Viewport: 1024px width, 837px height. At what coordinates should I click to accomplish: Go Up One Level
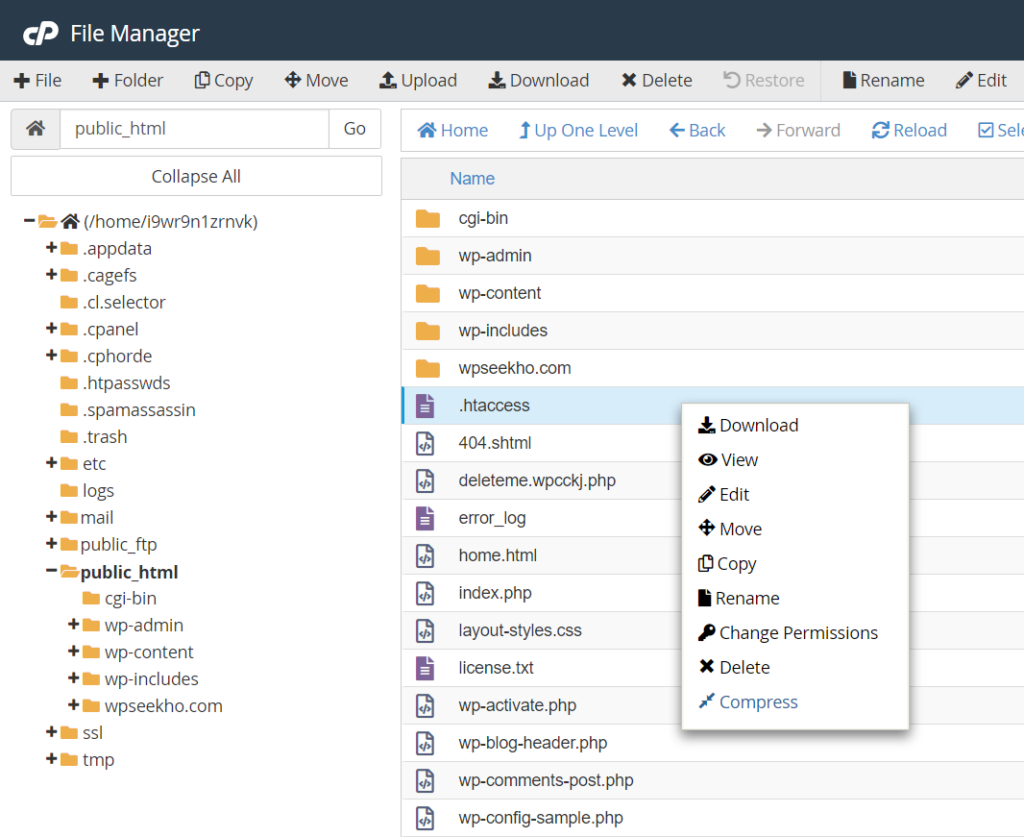[578, 131]
